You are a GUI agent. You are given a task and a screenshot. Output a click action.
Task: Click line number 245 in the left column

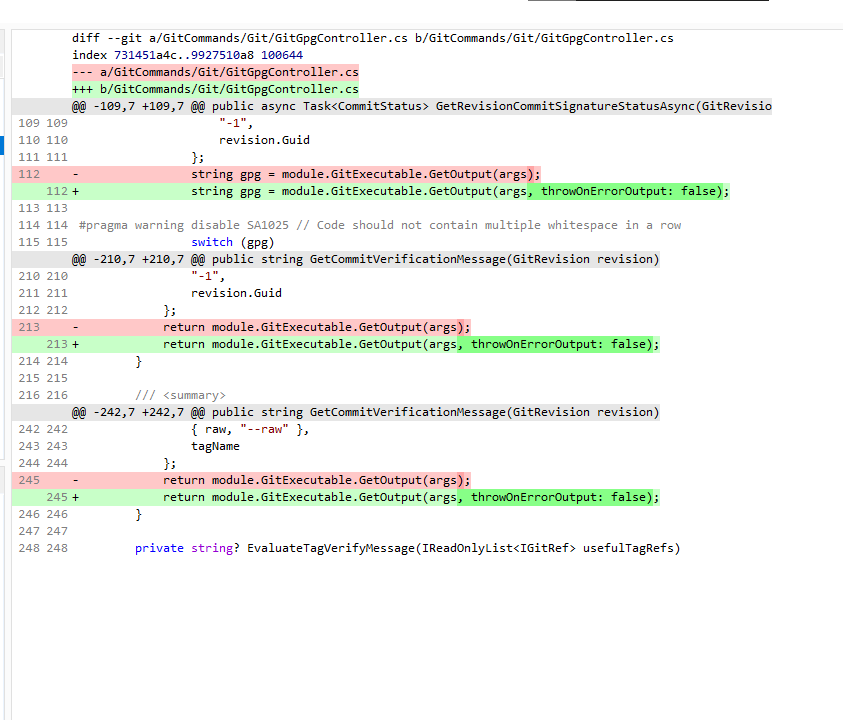[29, 480]
